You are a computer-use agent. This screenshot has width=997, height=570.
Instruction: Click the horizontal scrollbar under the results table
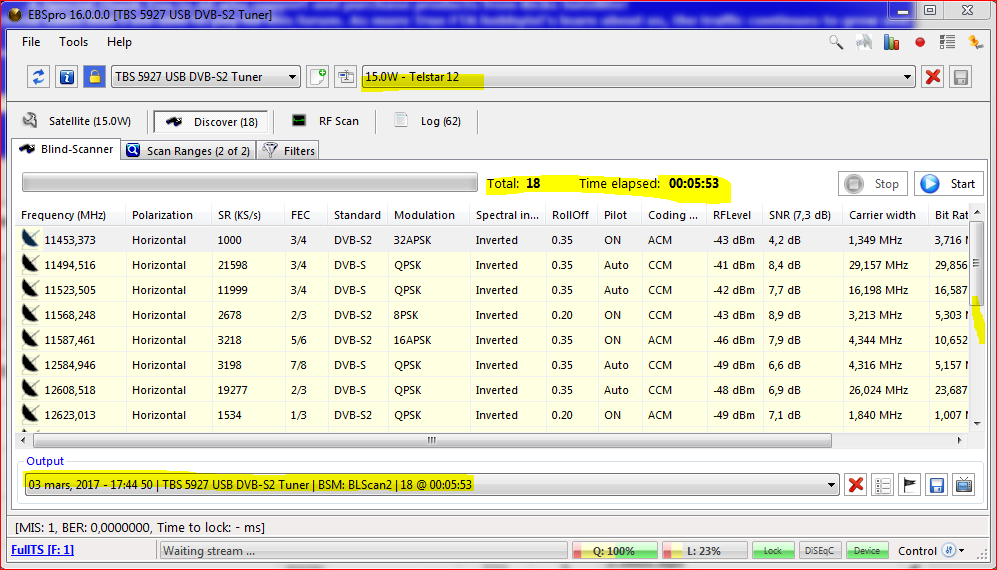(431, 440)
